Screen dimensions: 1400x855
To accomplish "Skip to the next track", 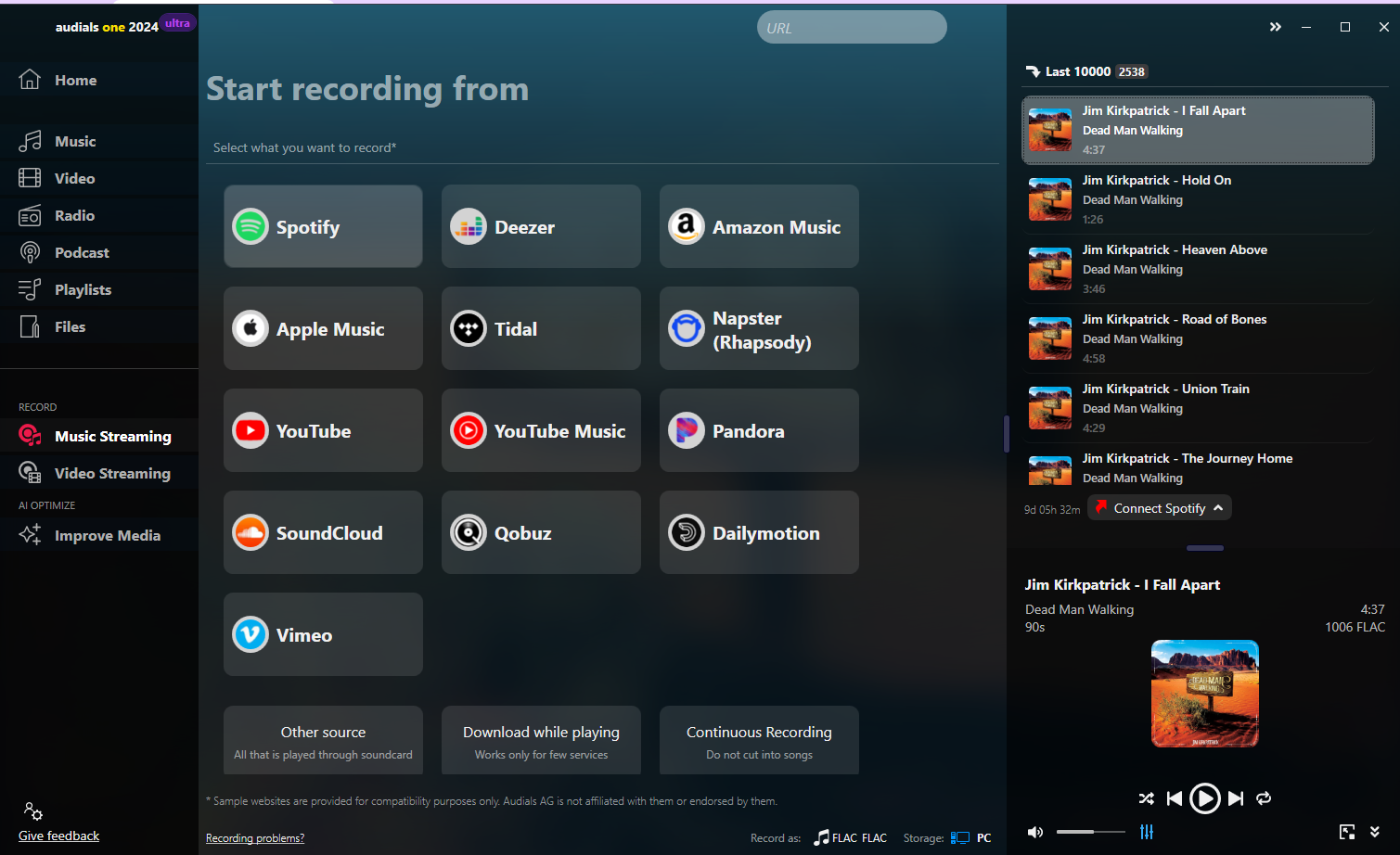I will (x=1236, y=798).
